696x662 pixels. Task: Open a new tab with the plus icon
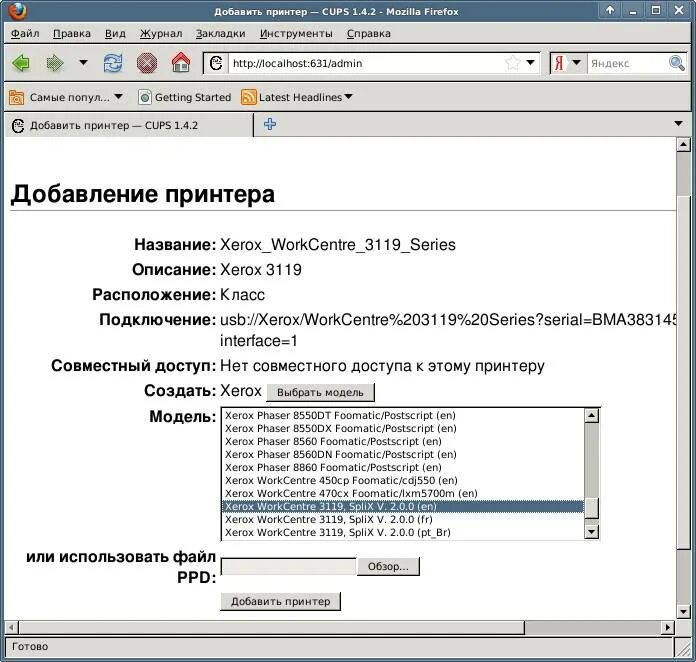tap(270, 124)
